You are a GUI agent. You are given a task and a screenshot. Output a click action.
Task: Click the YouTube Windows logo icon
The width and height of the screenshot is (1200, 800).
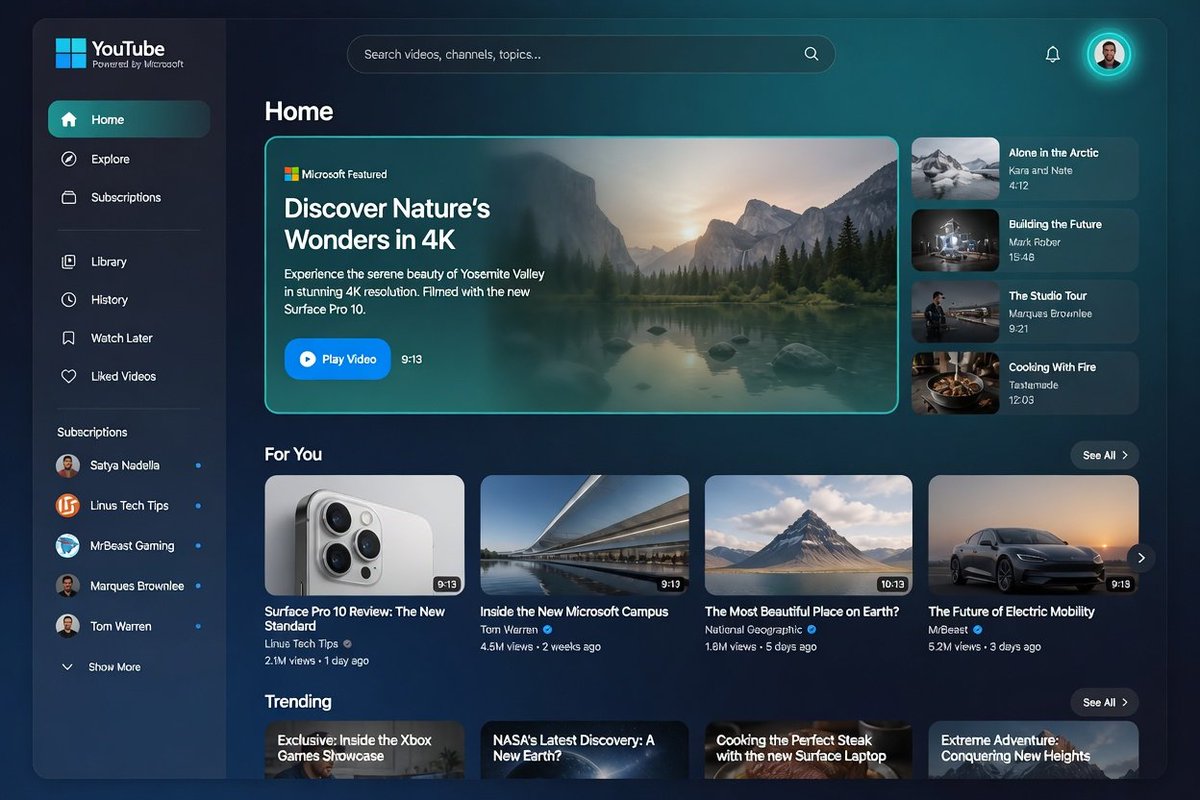[71, 53]
